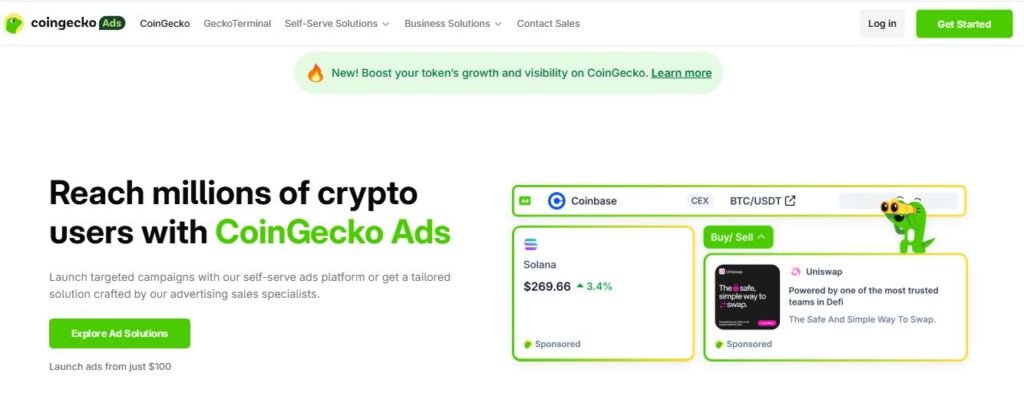This screenshot has height=416, width=1024.
Task: Collapse the Buy/ Sell dropdown
Action: click(x=738, y=237)
